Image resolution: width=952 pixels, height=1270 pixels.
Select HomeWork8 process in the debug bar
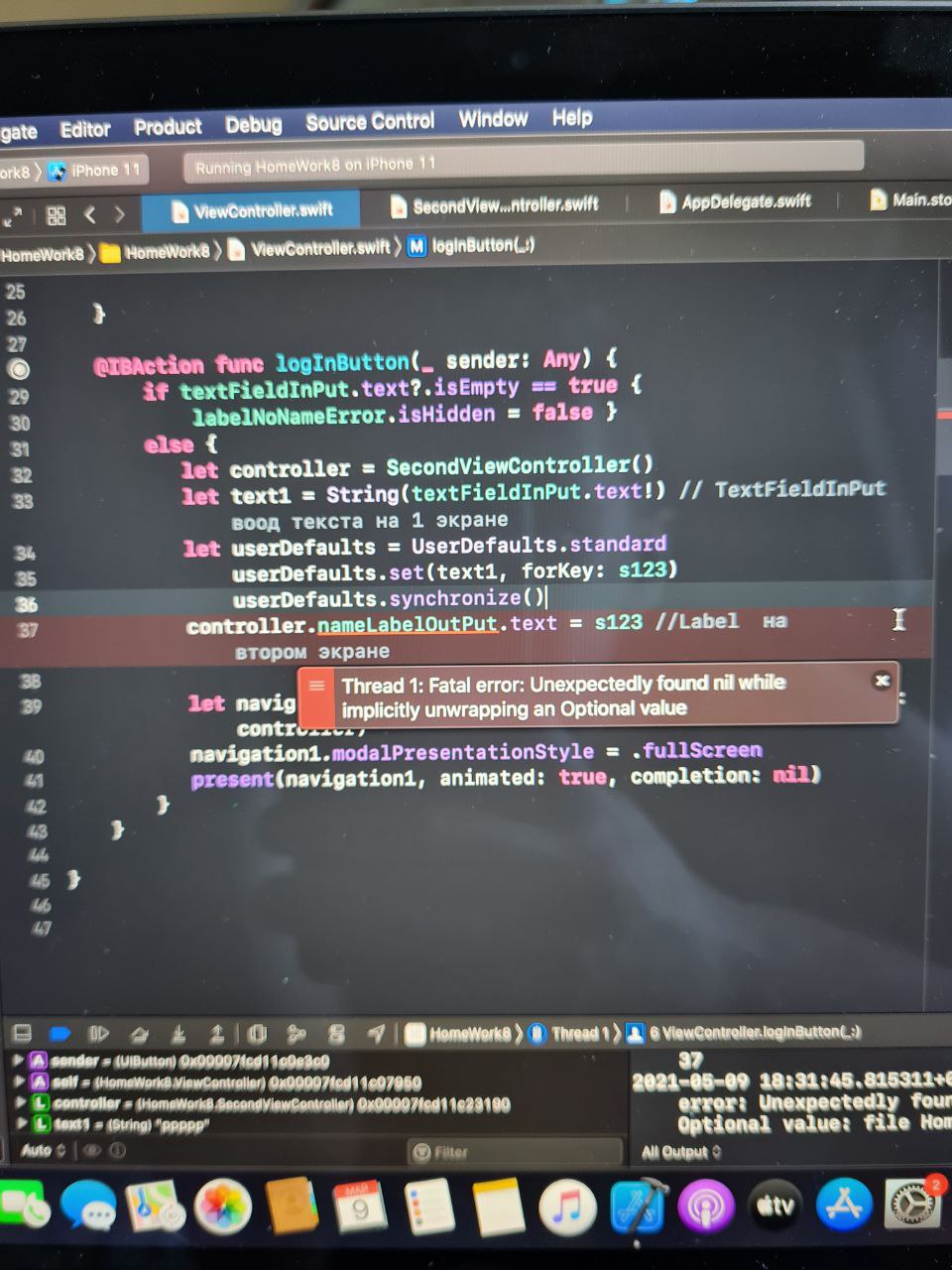point(459,1034)
